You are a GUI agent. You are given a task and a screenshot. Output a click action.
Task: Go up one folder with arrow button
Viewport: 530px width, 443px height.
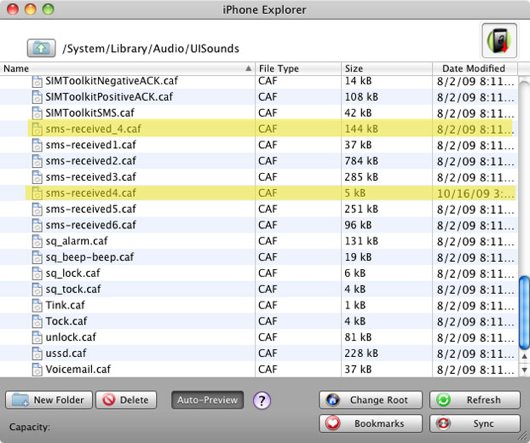(x=41, y=48)
